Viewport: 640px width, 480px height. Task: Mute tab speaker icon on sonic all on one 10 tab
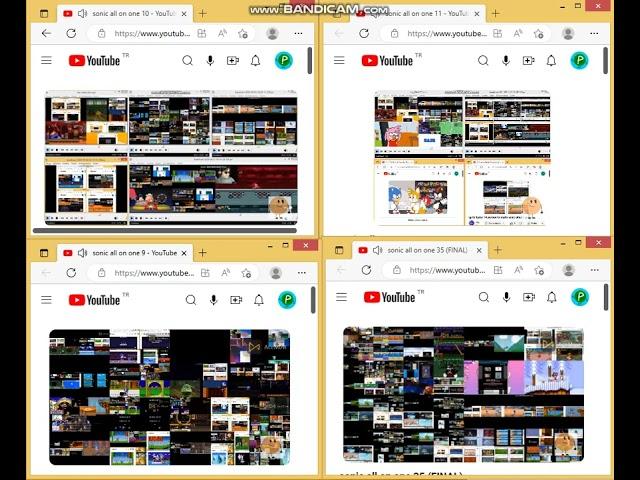pos(82,13)
